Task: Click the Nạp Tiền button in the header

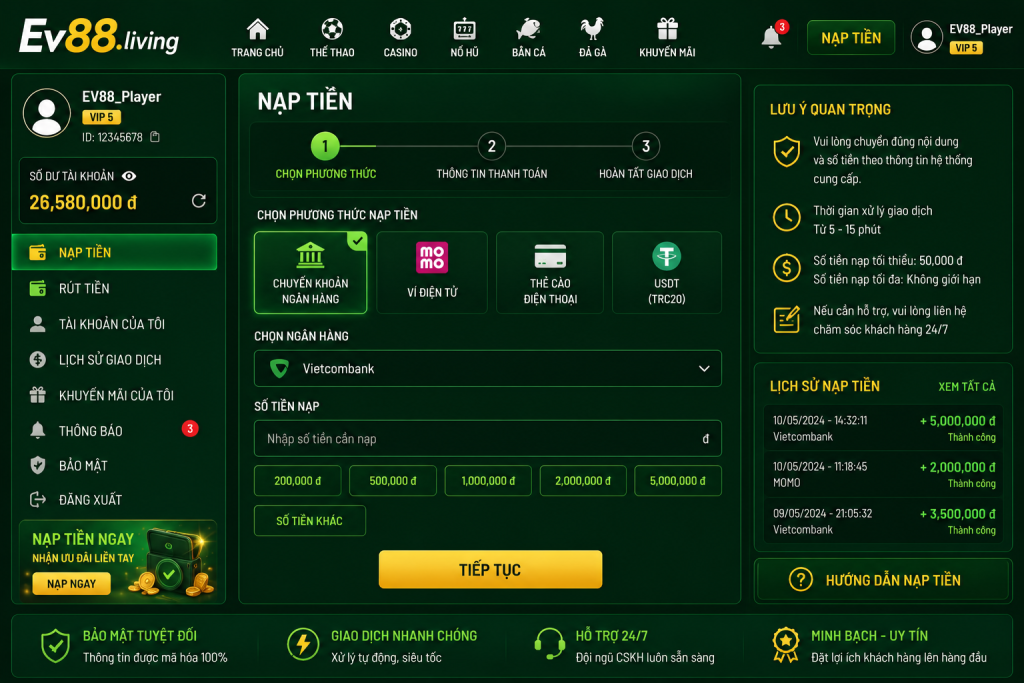Action: tap(851, 38)
